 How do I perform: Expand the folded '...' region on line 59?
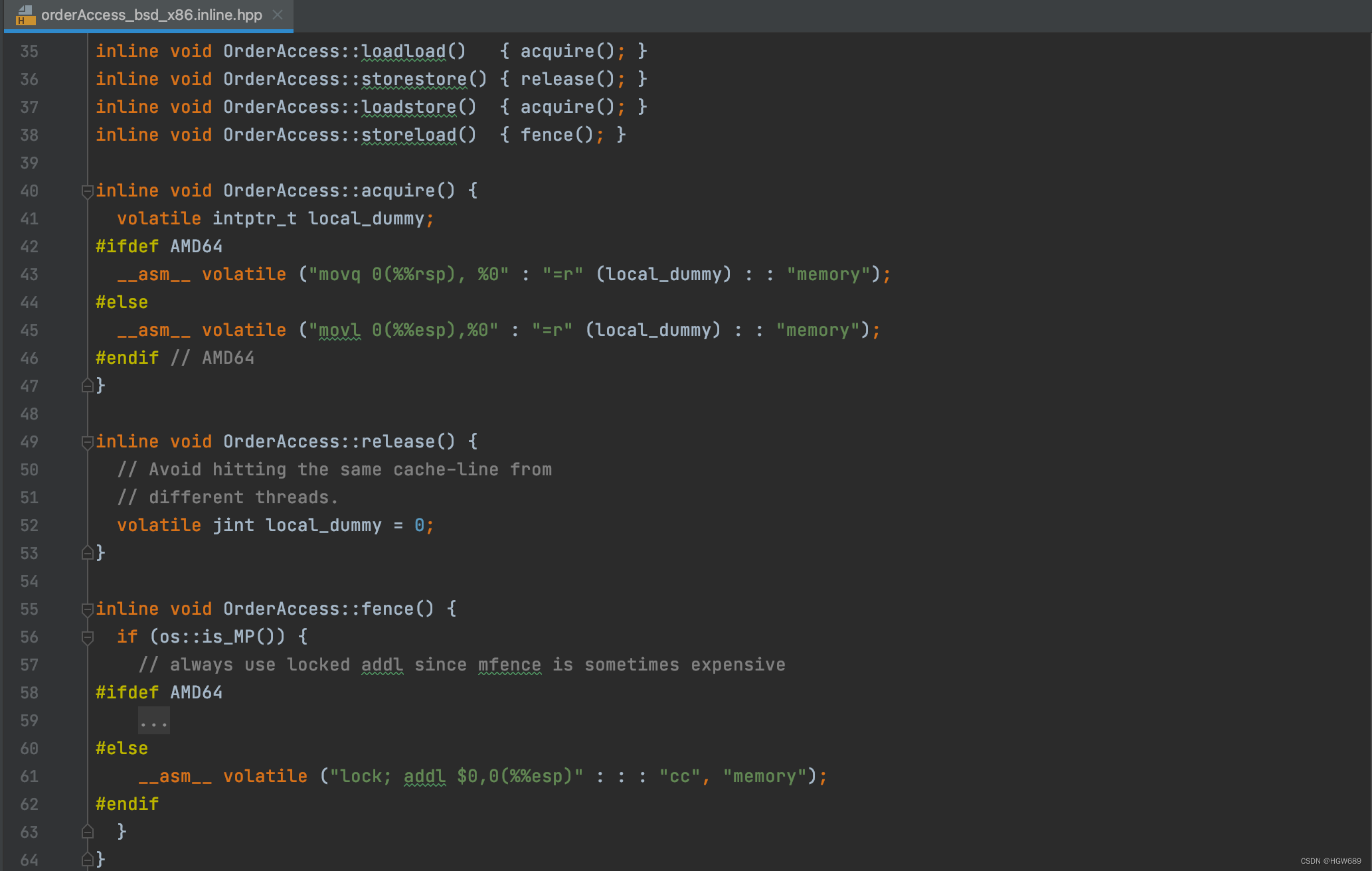point(154,721)
